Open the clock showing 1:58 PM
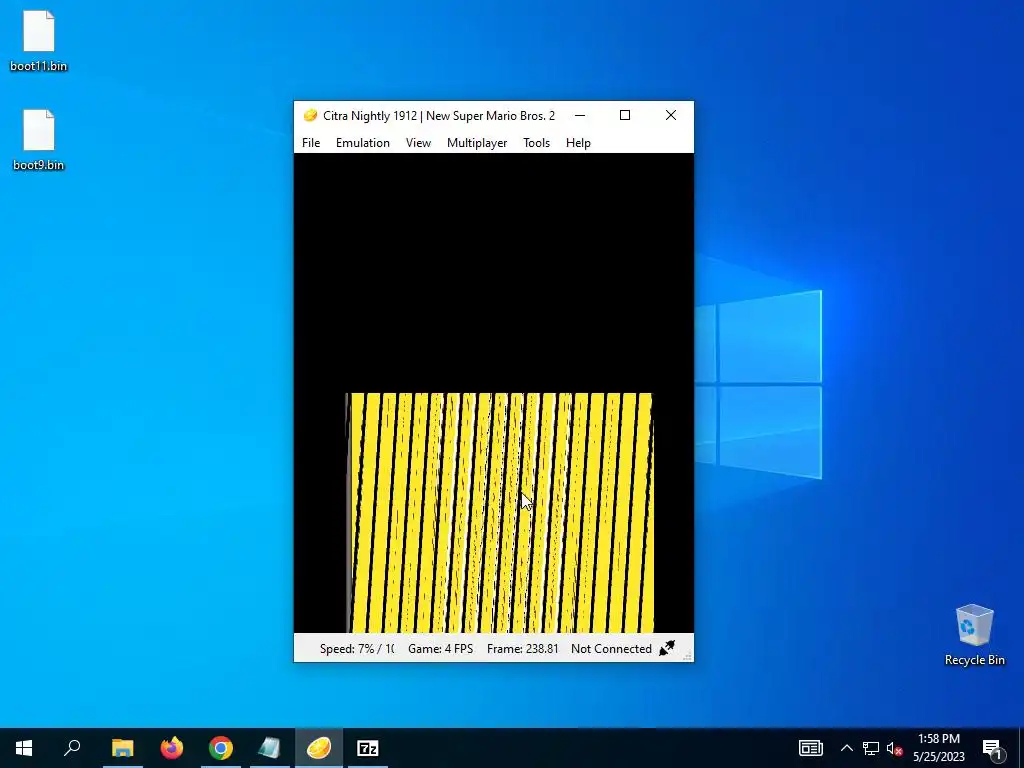The height and width of the screenshot is (768, 1024). tap(938, 748)
